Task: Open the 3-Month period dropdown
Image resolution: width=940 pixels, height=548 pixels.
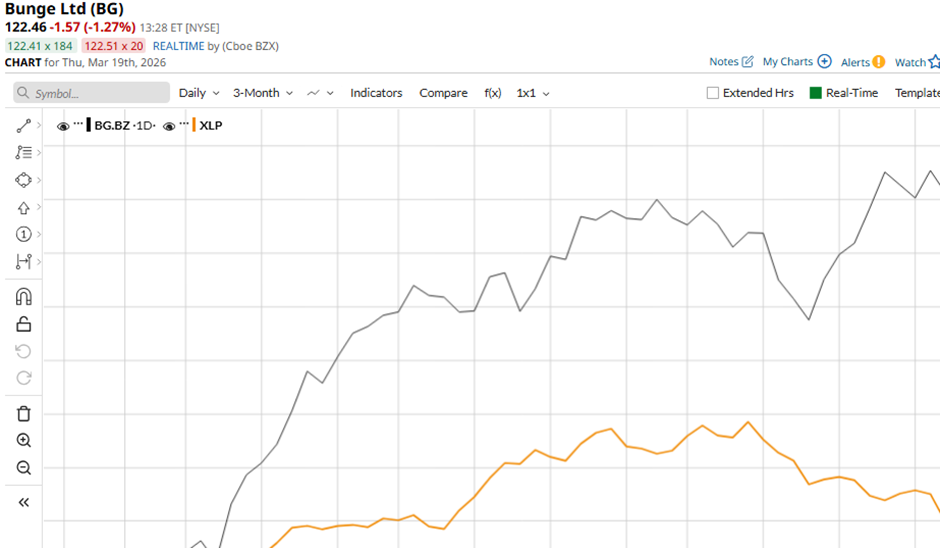Action: click(263, 93)
